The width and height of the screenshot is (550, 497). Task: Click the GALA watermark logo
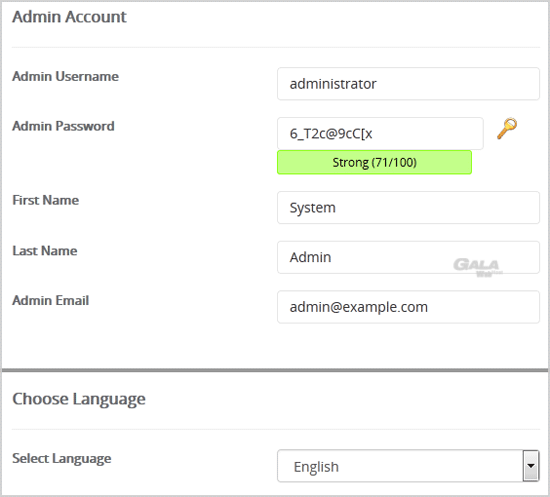[477, 267]
